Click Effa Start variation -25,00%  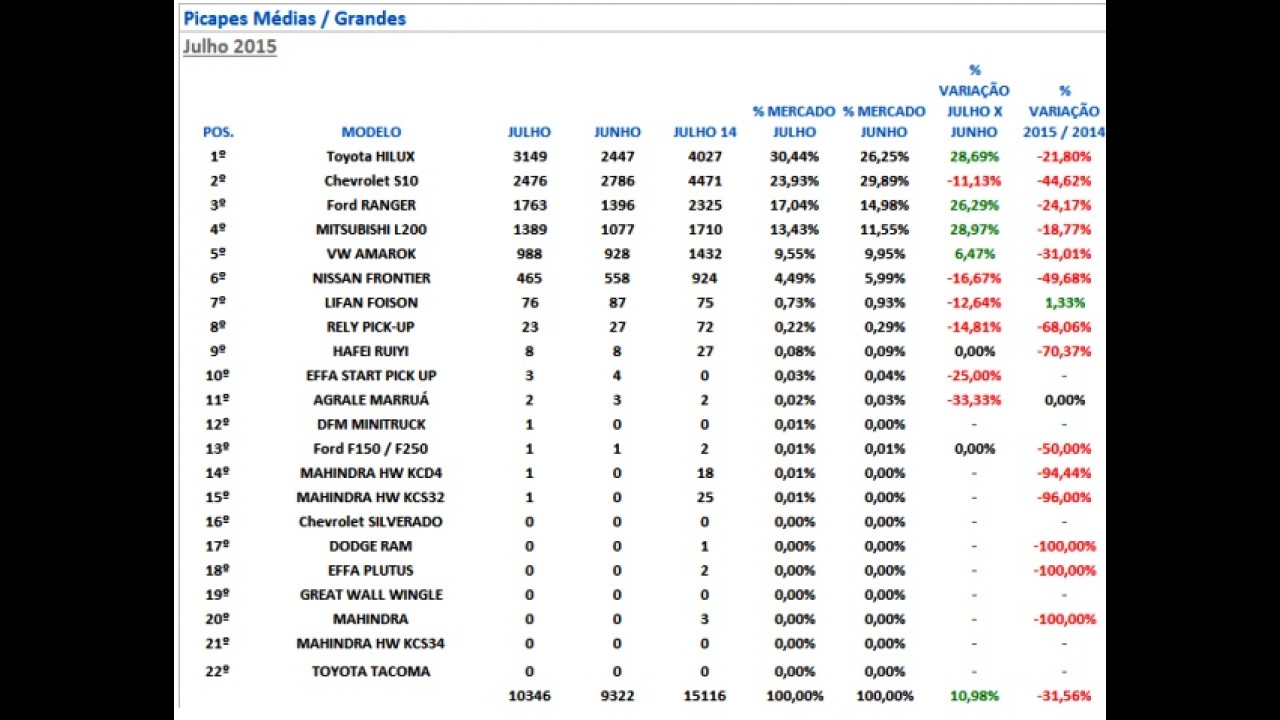point(974,376)
